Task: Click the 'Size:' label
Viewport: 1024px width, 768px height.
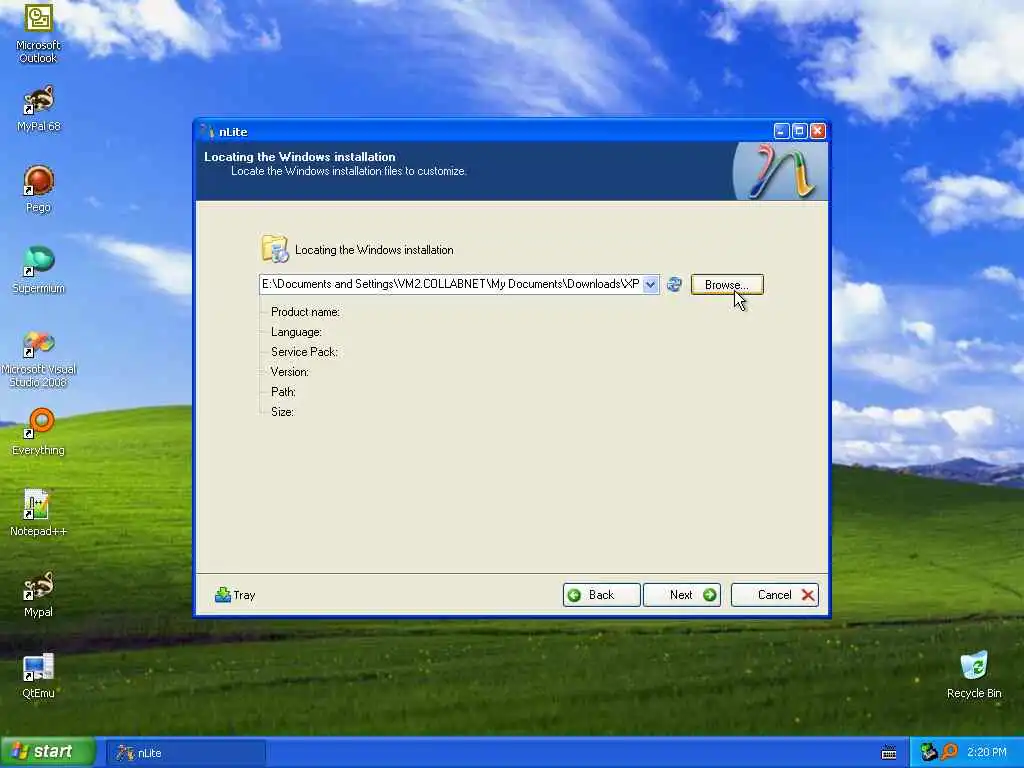Action: pos(282,412)
